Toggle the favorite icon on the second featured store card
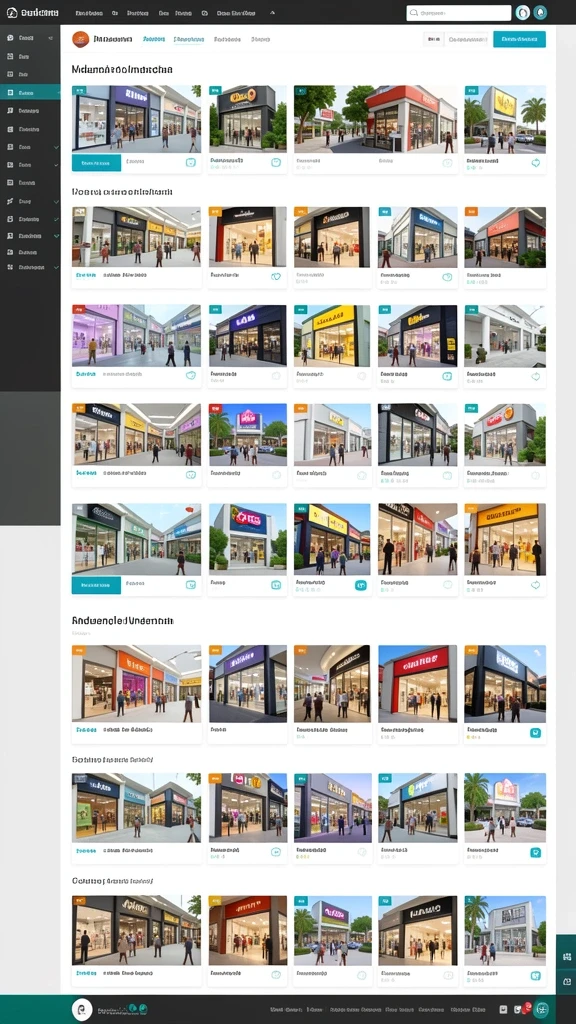The height and width of the screenshot is (1024, 576). pyautogui.click(x=276, y=162)
